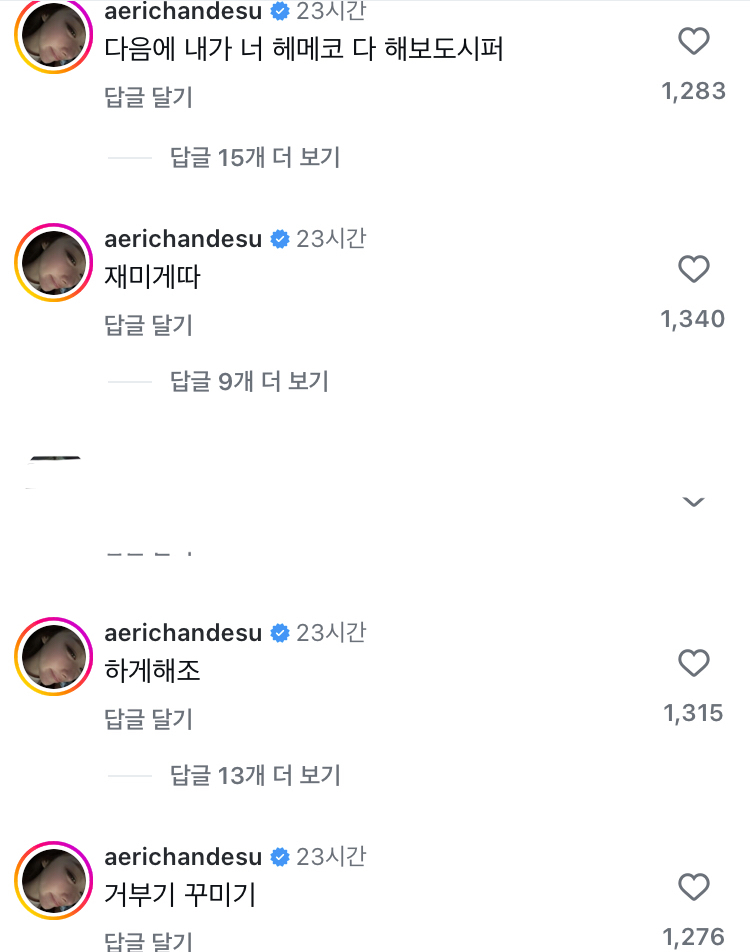
Task: Open aerichandesu username on '재미게따' comment
Action: (183, 239)
